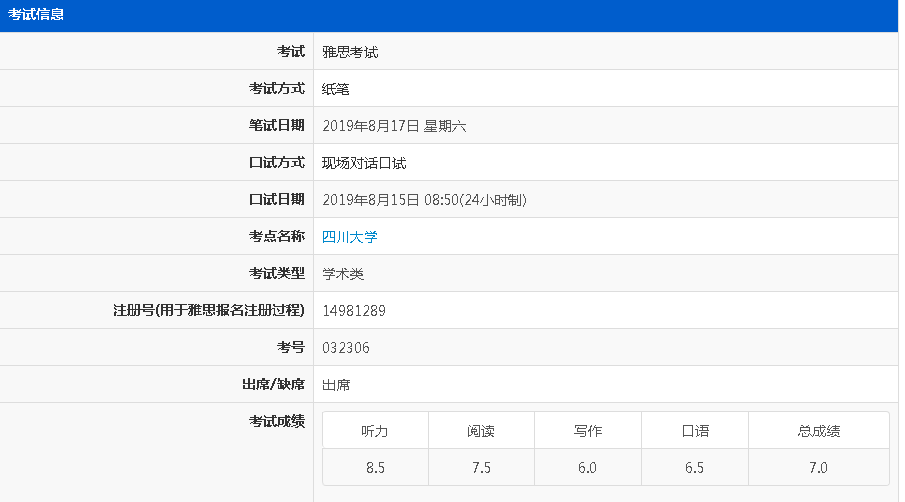Select the 雅思考试 exam name value
Screen dimensions: 905x502
pos(350,52)
